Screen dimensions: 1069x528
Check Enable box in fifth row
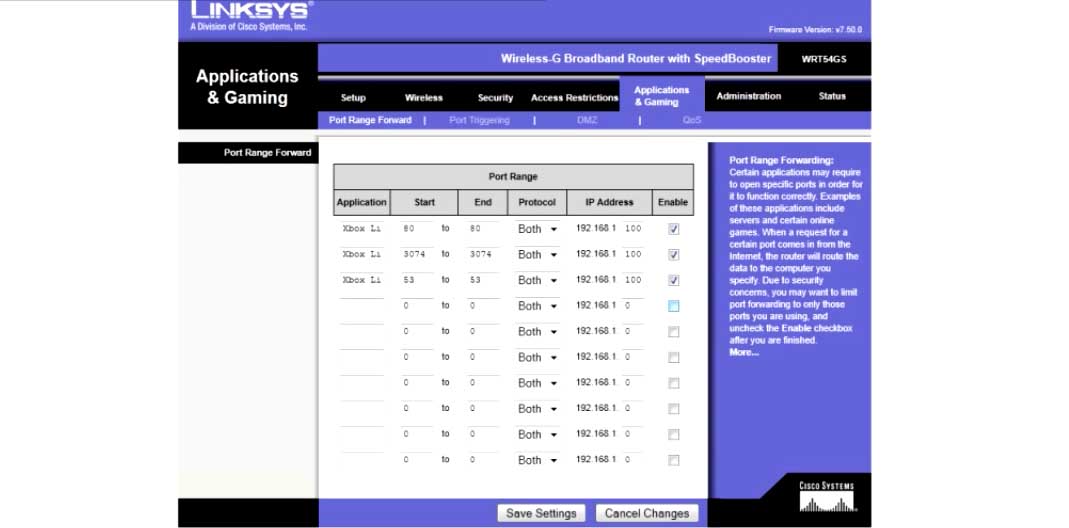point(674,332)
